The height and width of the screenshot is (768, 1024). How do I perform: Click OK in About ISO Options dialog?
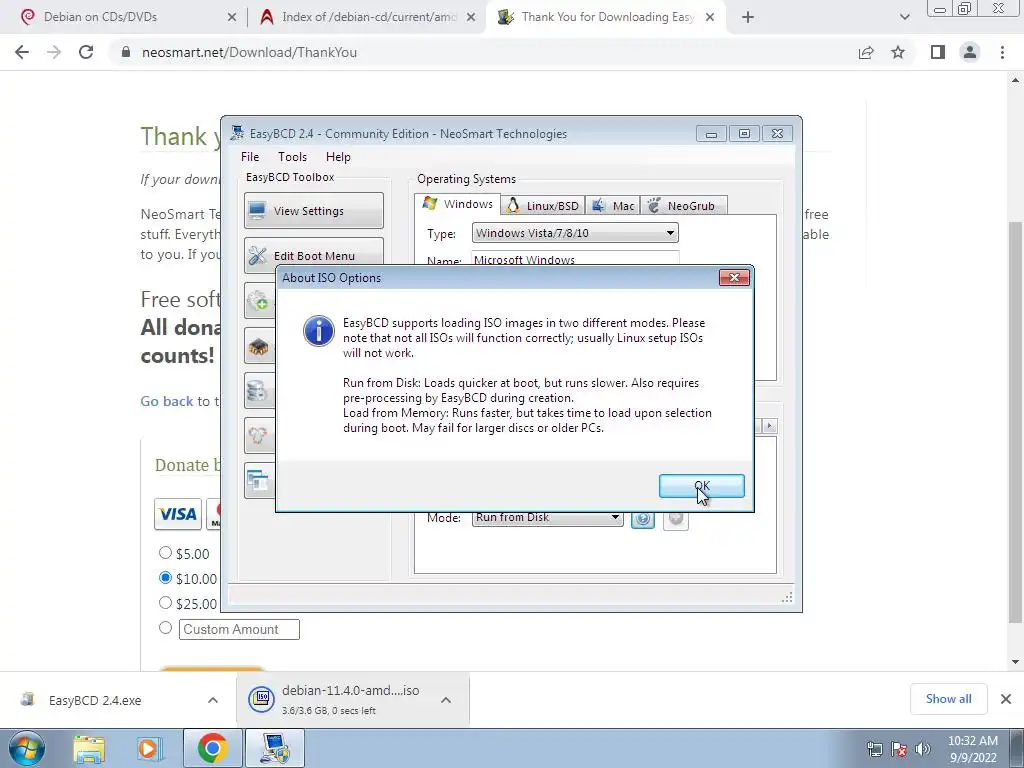tap(701, 486)
